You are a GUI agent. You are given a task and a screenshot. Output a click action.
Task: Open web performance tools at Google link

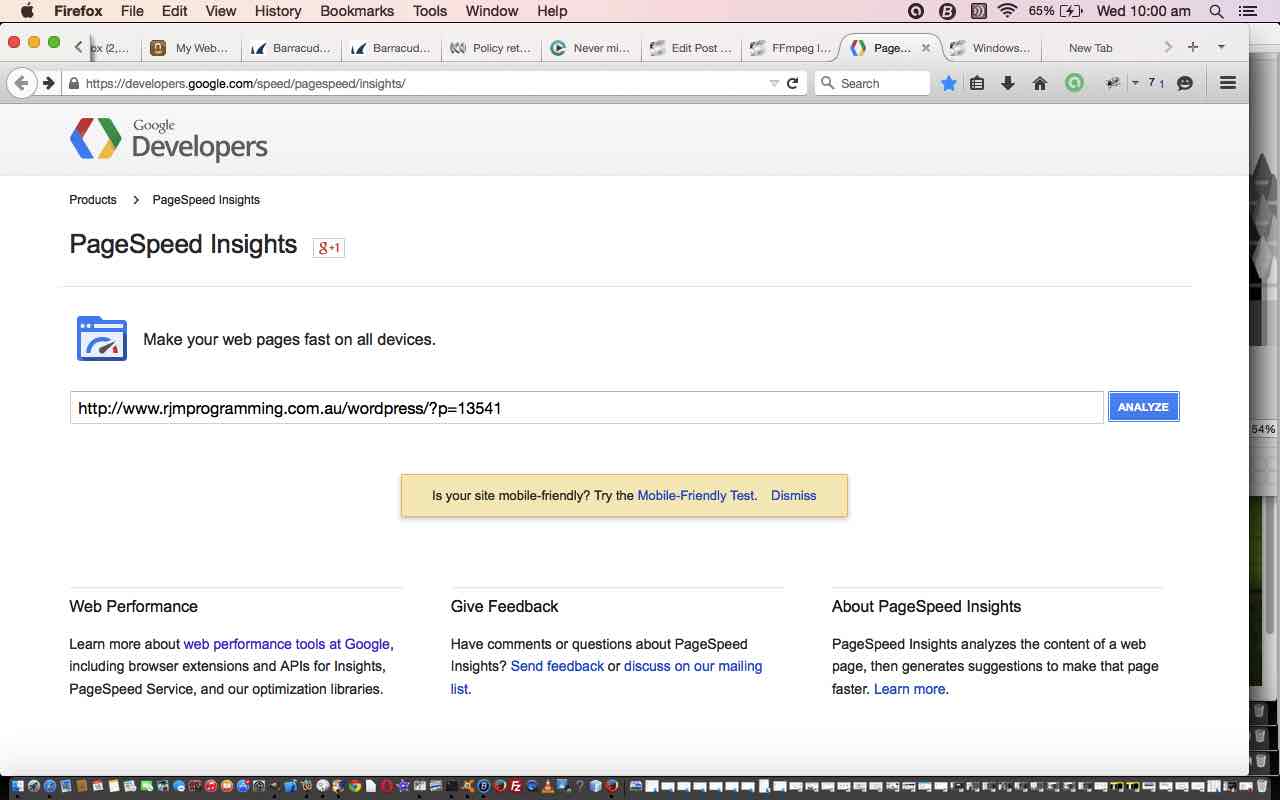286,644
